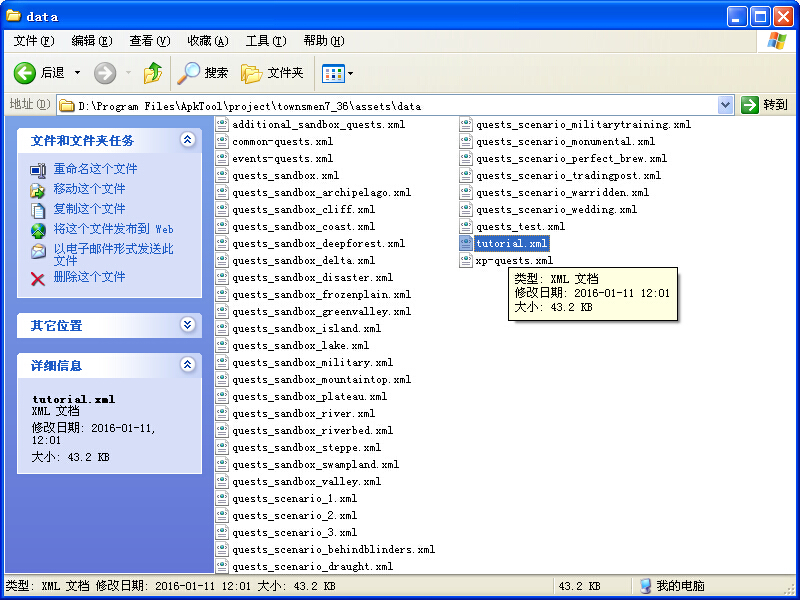Select the additional_sandbox_quests.xml file icon
This screenshot has width=800, height=600.
tap(221, 124)
